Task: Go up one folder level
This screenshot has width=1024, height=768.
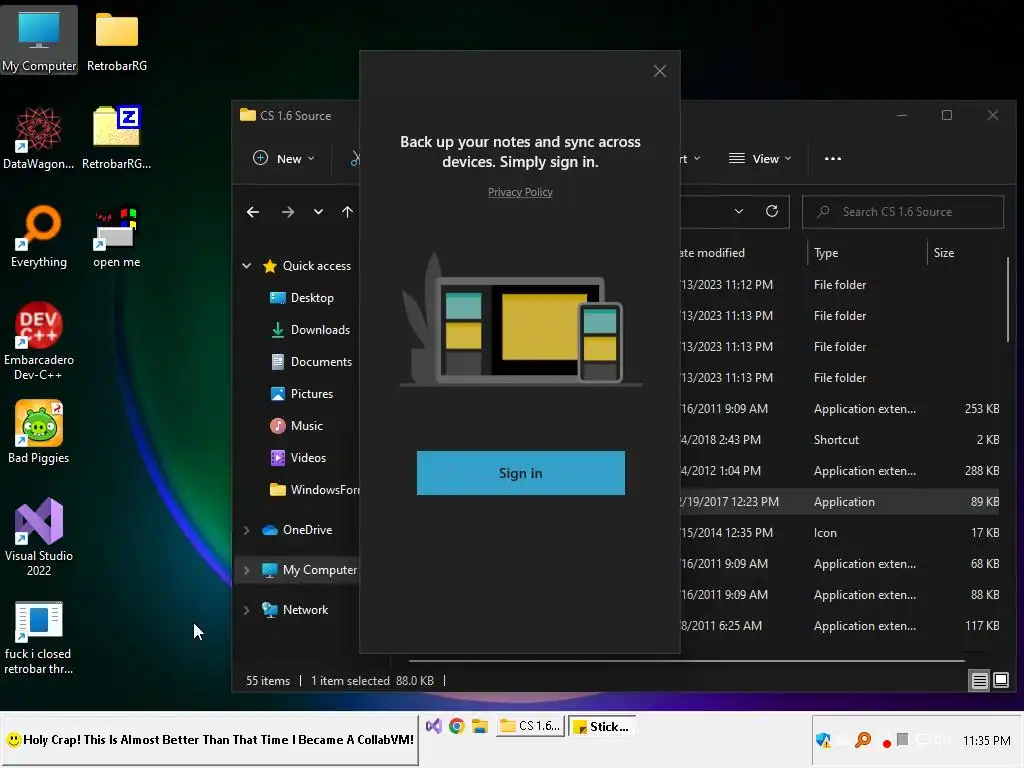Action: coord(347,212)
